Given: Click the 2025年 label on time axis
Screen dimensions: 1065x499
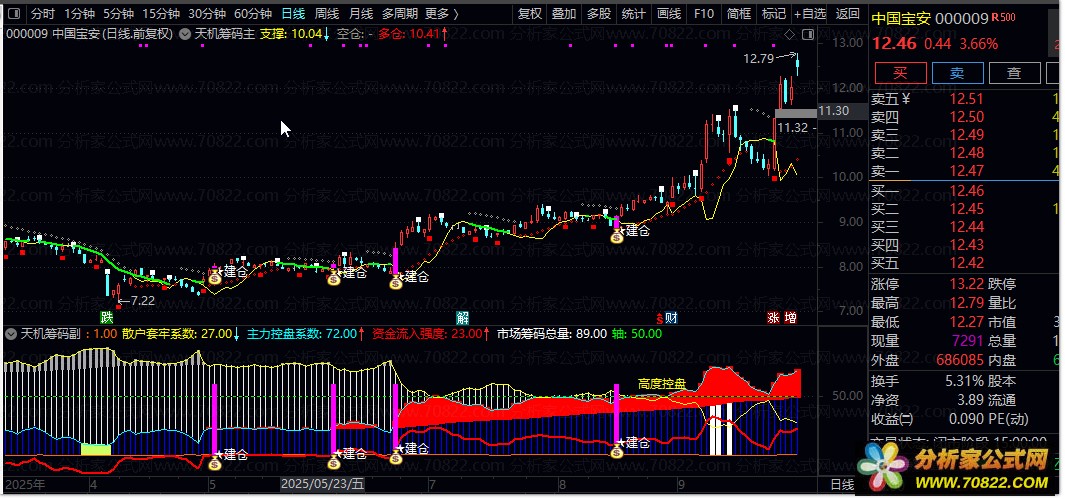Looking at the screenshot, I should point(24,484).
